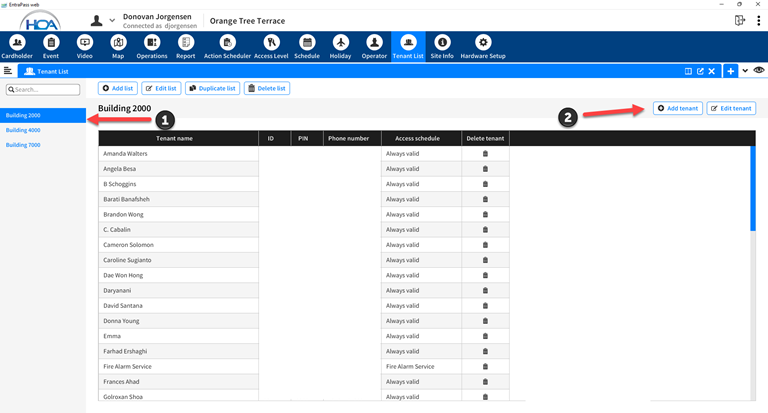Delete tenant Amanda Walters with trash icon
Screen dimensions: 768x413
(x=485, y=154)
